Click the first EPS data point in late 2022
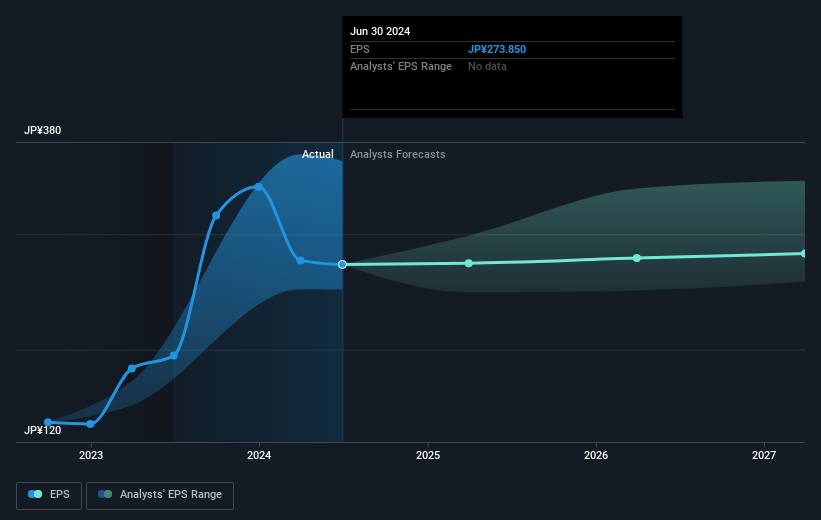 (48, 422)
